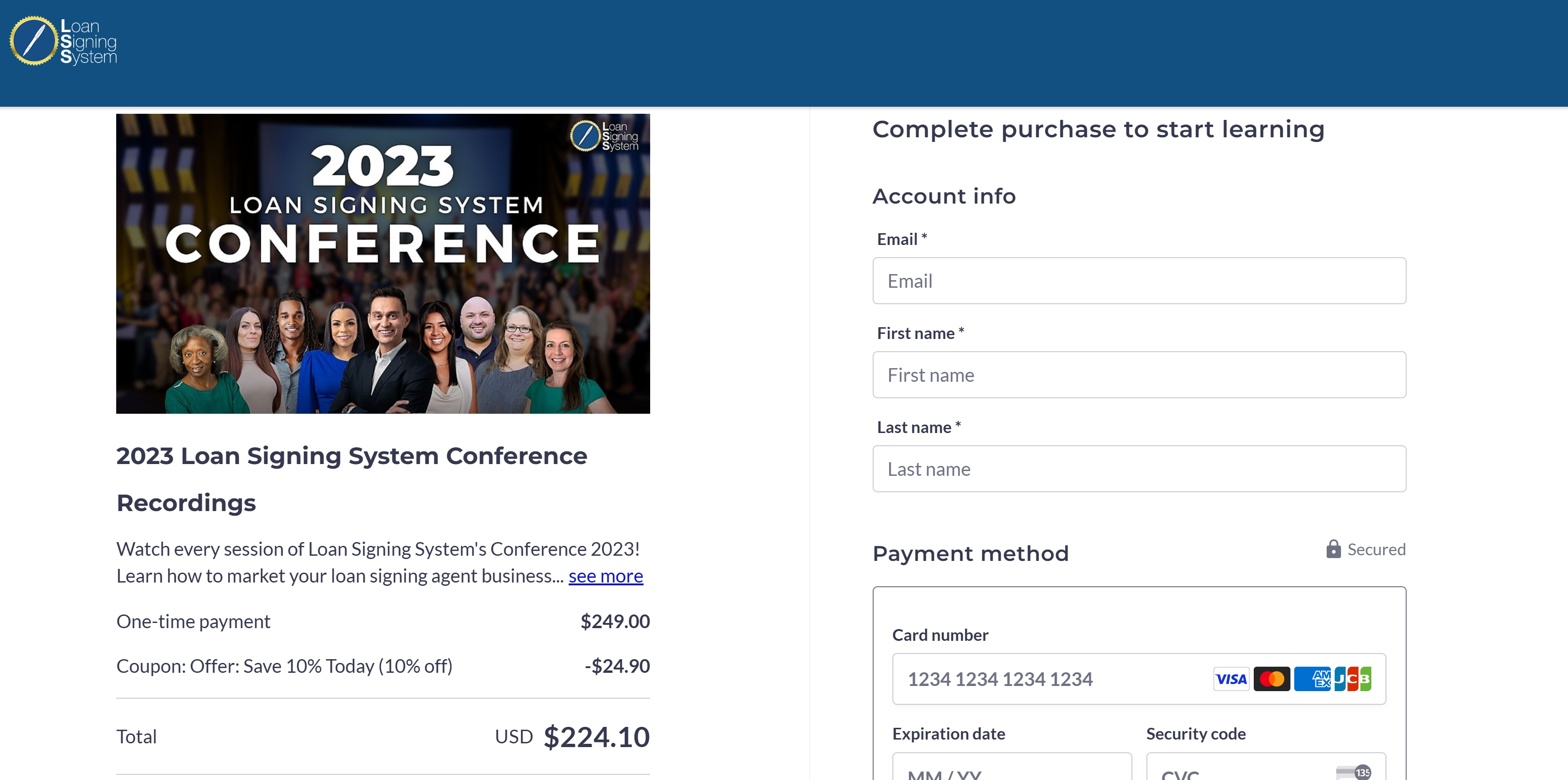Click the CVC security code field
The height and width of the screenshot is (780, 1568).
(1266, 767)
